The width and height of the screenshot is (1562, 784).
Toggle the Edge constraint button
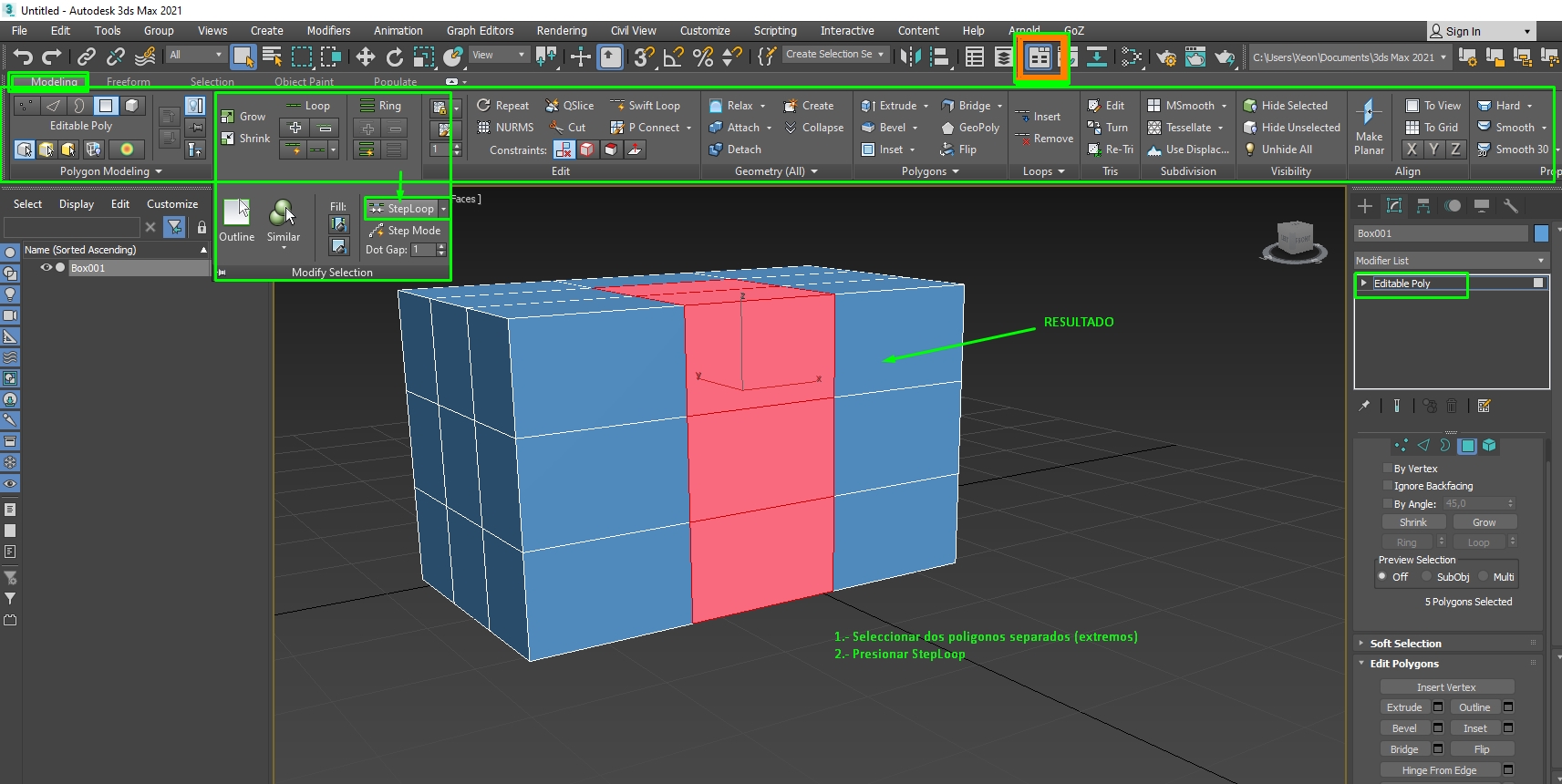588,150
